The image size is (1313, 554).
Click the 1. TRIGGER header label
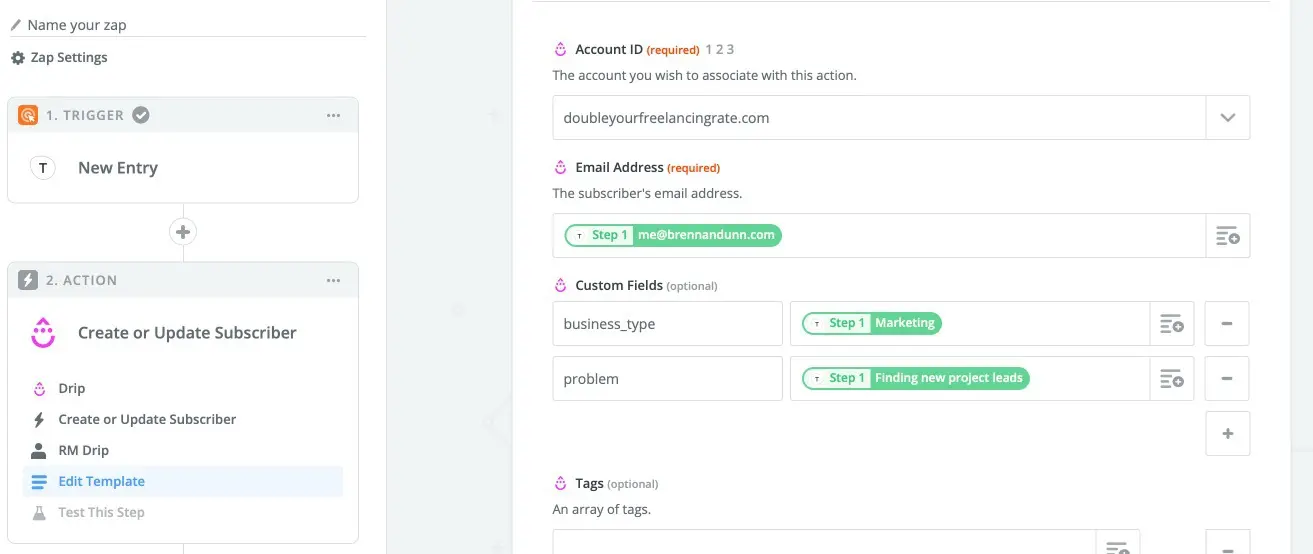(x=85, y=115)
